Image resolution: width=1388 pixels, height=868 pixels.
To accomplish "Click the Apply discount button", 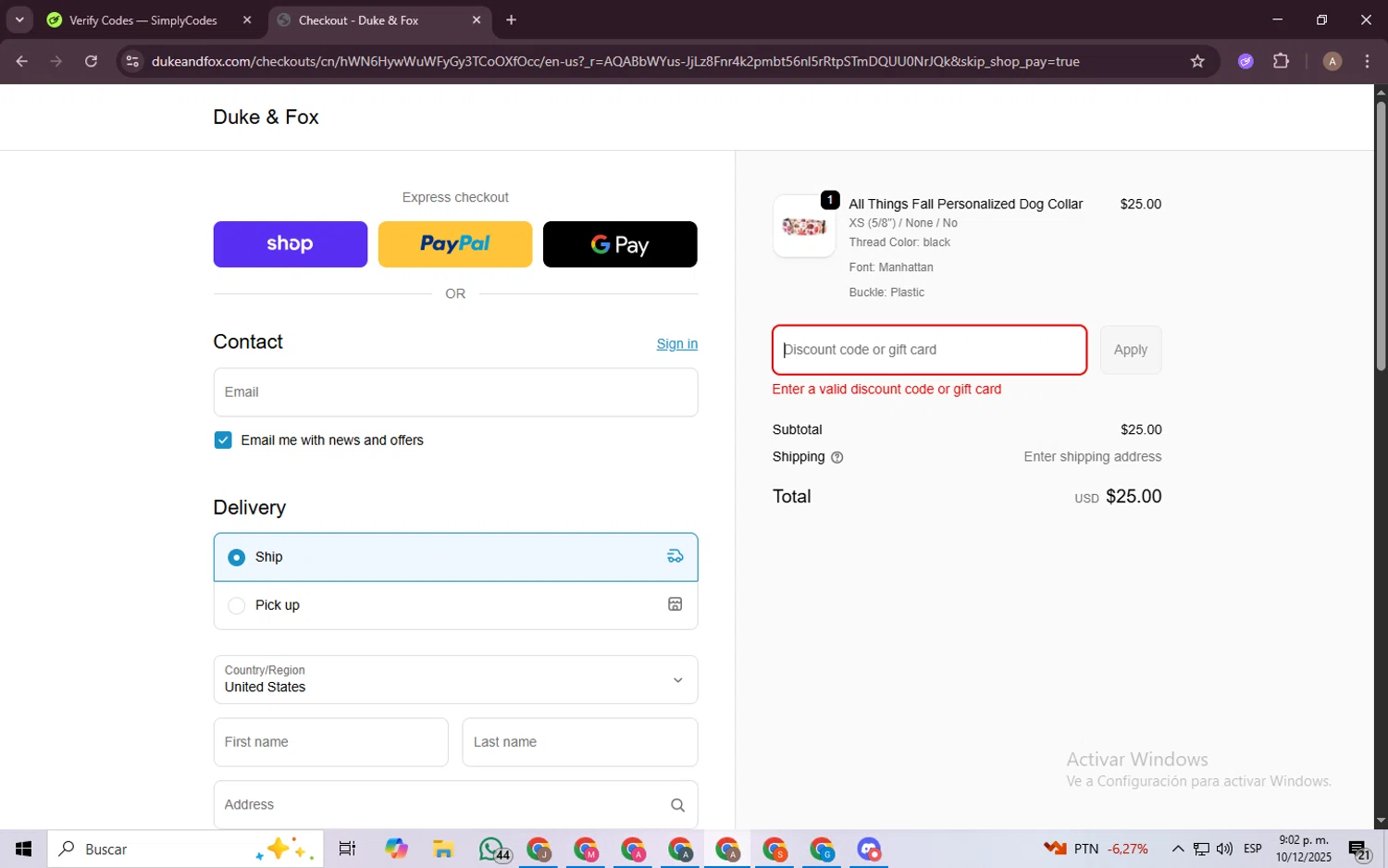I will (1130, 350).
